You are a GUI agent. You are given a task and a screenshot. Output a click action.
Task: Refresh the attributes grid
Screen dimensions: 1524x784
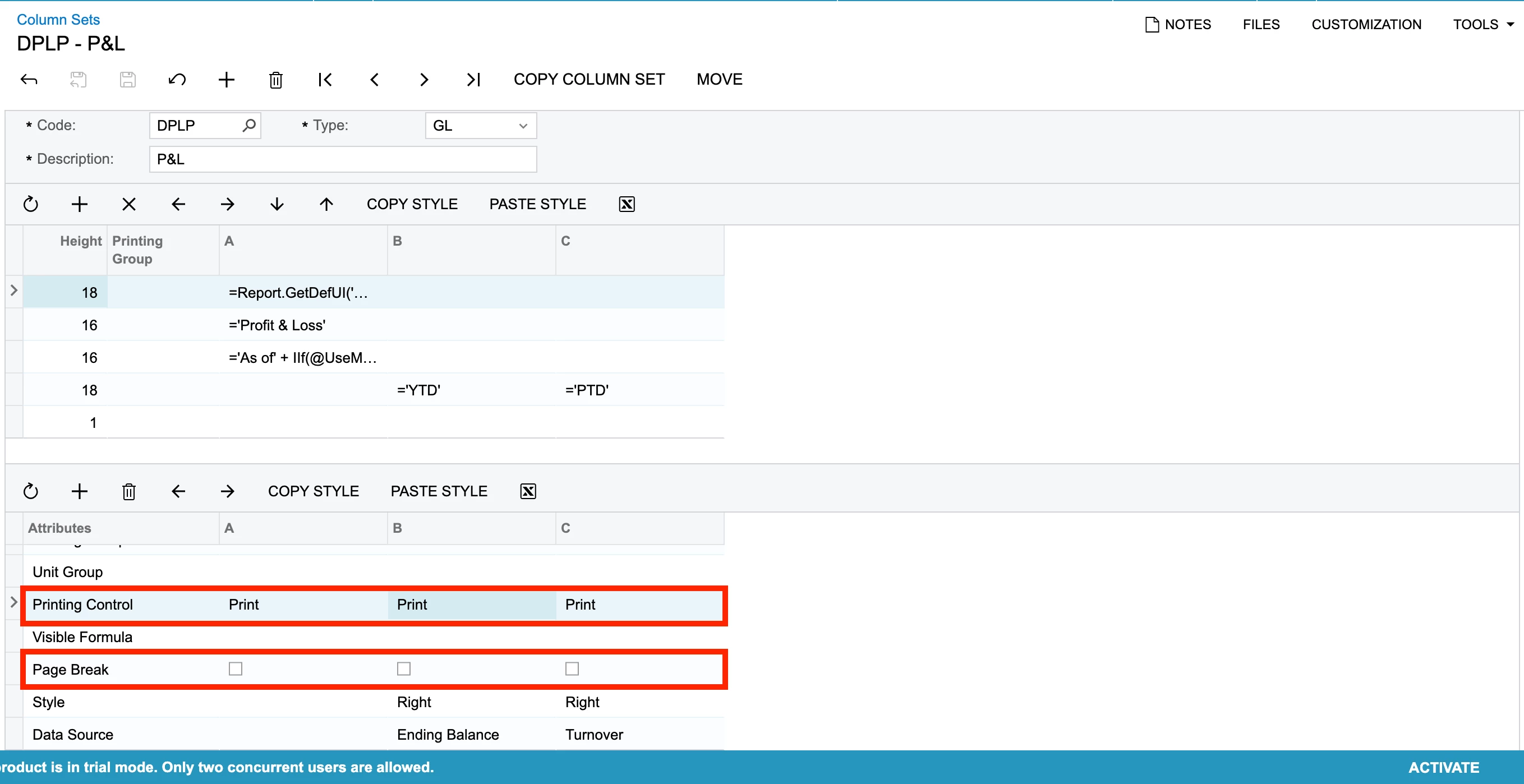click(30, 491)
